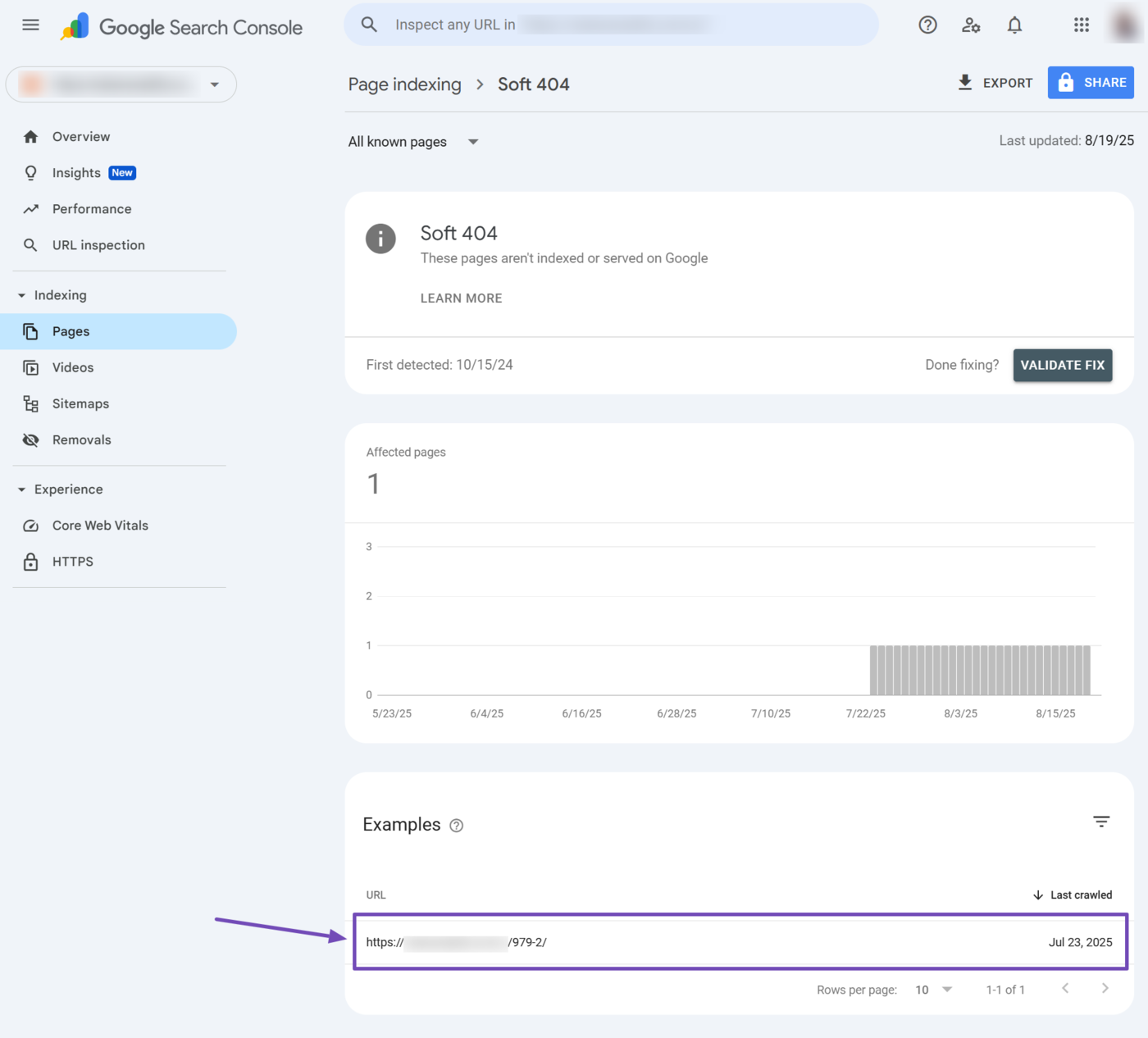Image resolution: width=1148 pixels, height=1038 pixels.
Task: Click the First detected 10/15/24 text
Action: point(440,365)
